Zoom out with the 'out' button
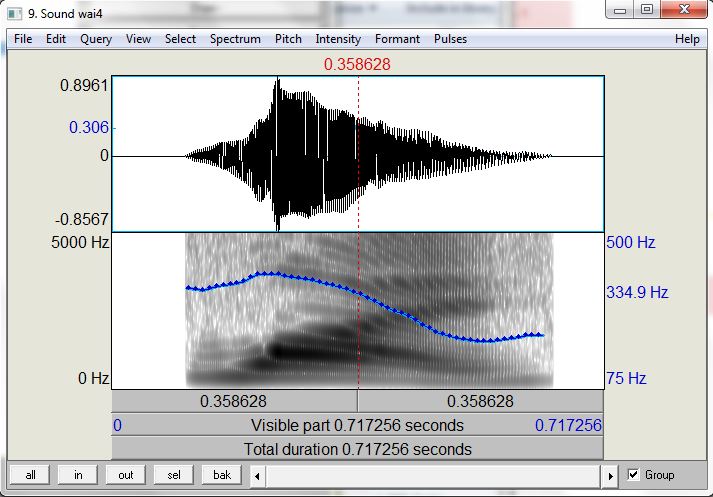 tap(126, 475)
